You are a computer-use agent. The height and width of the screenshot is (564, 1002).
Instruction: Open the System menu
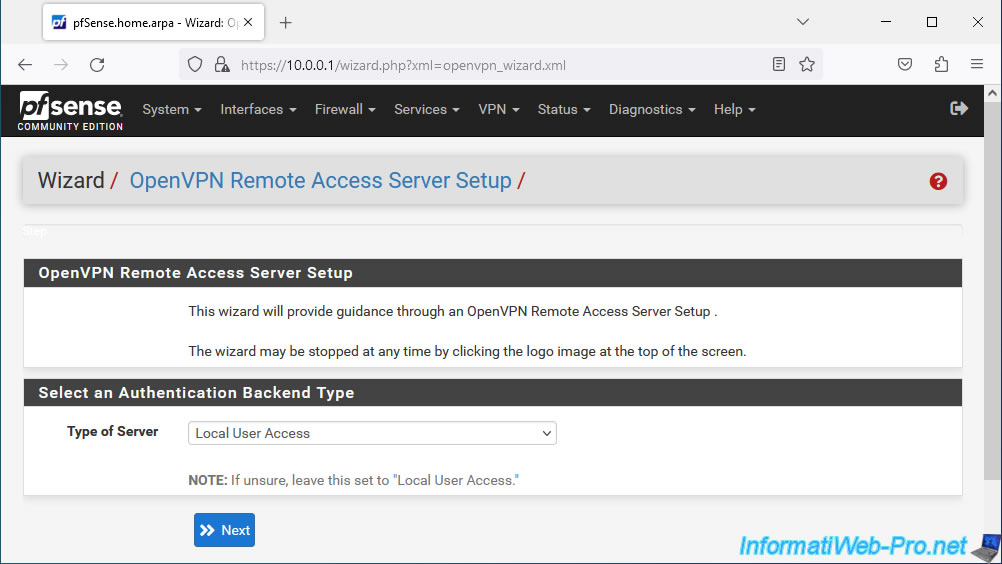[172, 109]
